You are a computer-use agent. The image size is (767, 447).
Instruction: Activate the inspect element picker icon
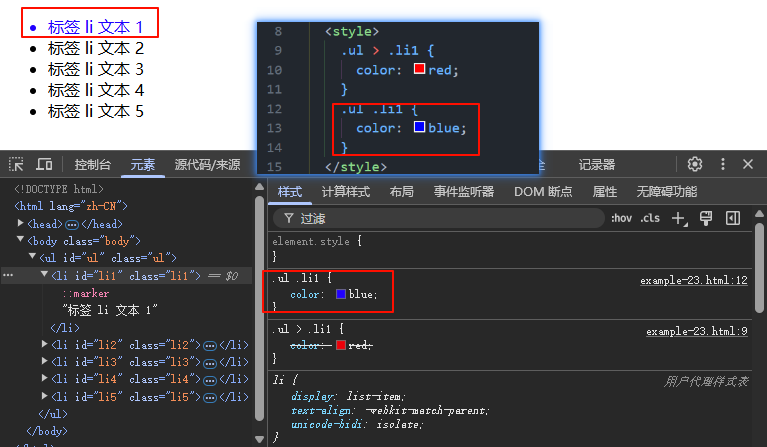(17, 164)
